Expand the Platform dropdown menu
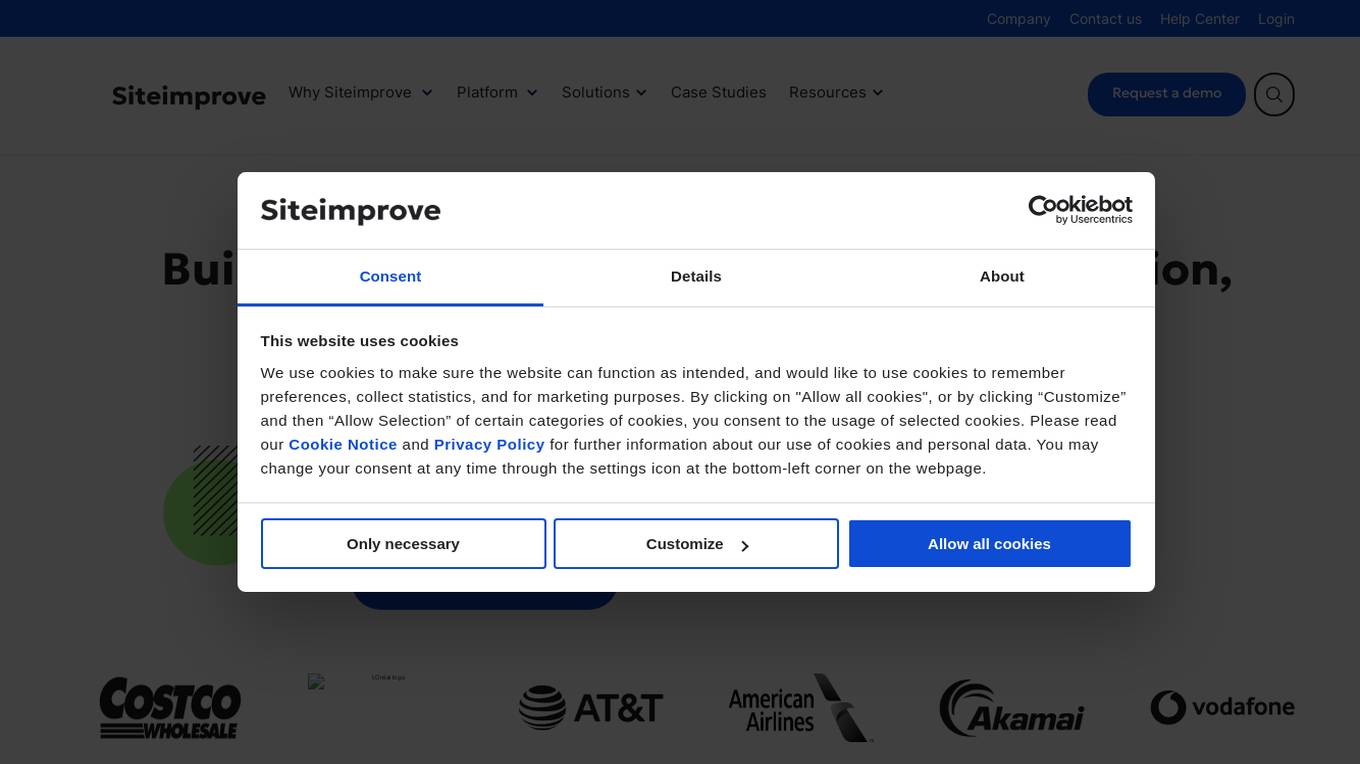This screenshot has width=1360, height=764. [x=497, y=92]
